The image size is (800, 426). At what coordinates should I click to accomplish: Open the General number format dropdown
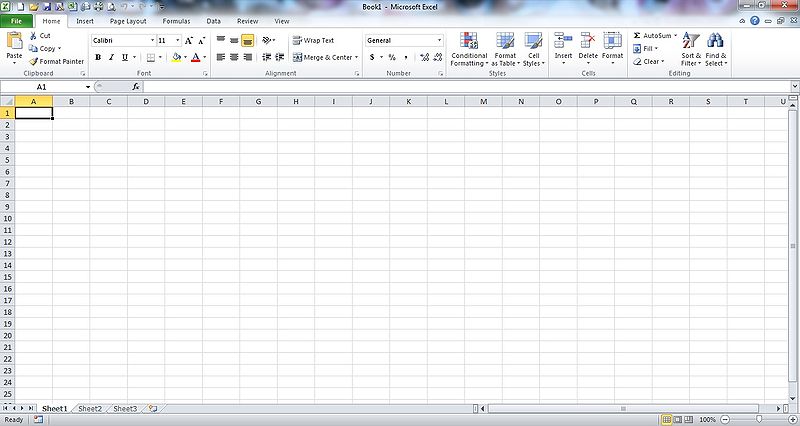[x=438, y=40]
